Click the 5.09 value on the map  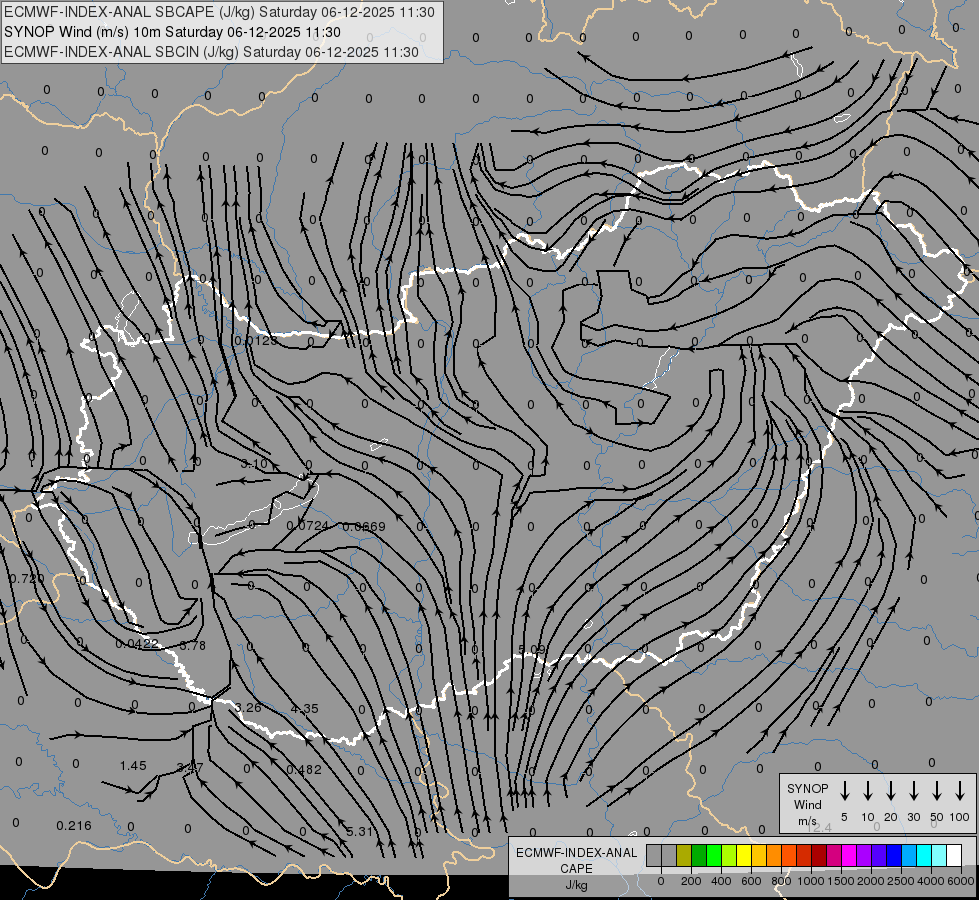point(532,650)
